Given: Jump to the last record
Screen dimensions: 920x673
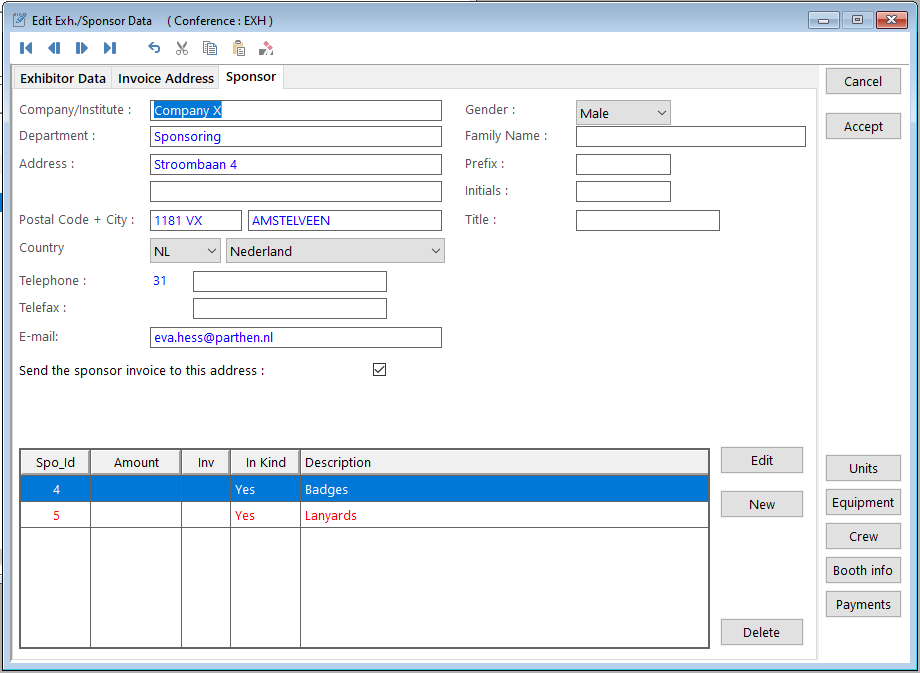Looking at the screenshot, I should click(110, 48).
